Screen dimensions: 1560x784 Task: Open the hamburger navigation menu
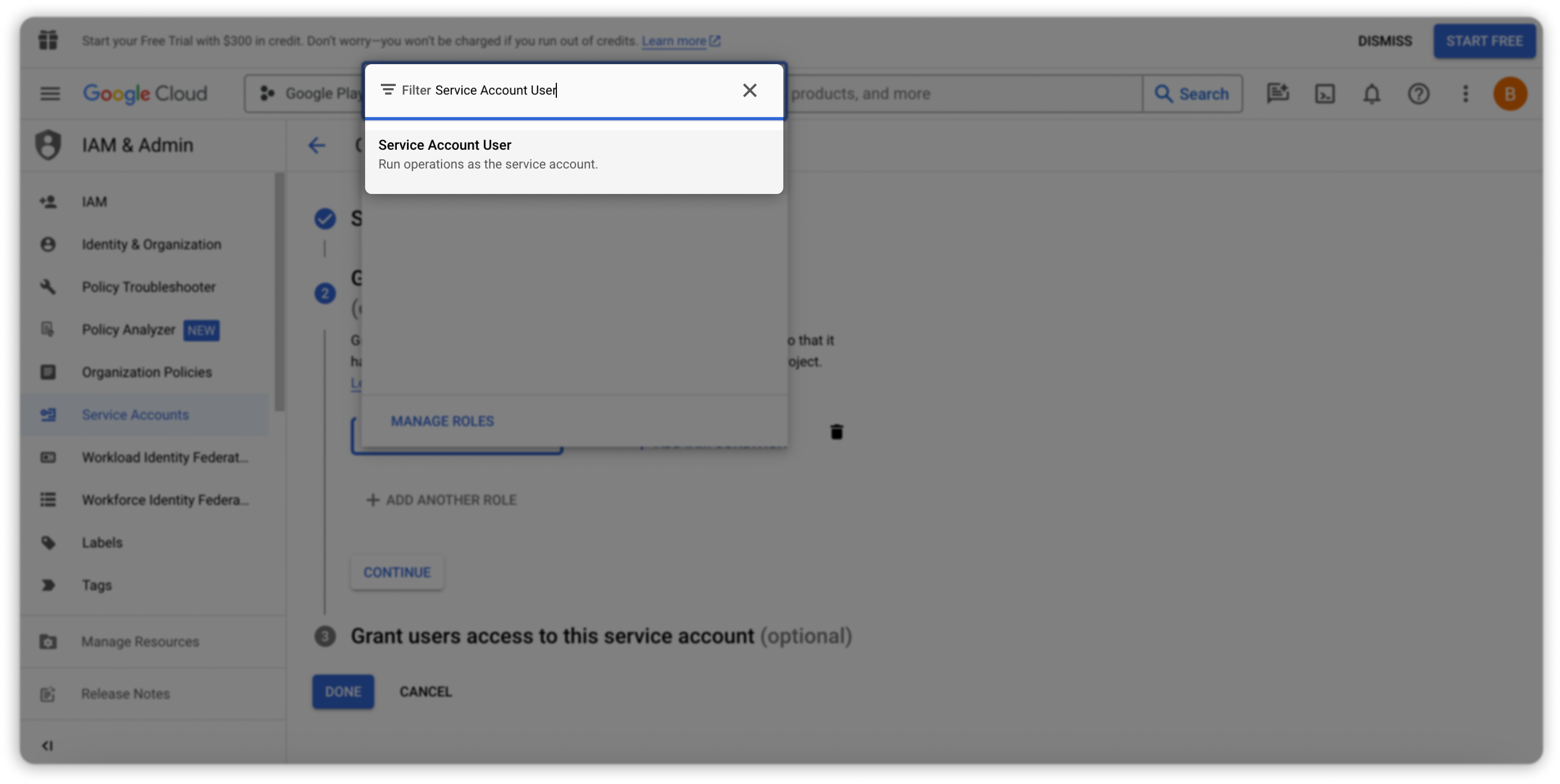(50, 93)
